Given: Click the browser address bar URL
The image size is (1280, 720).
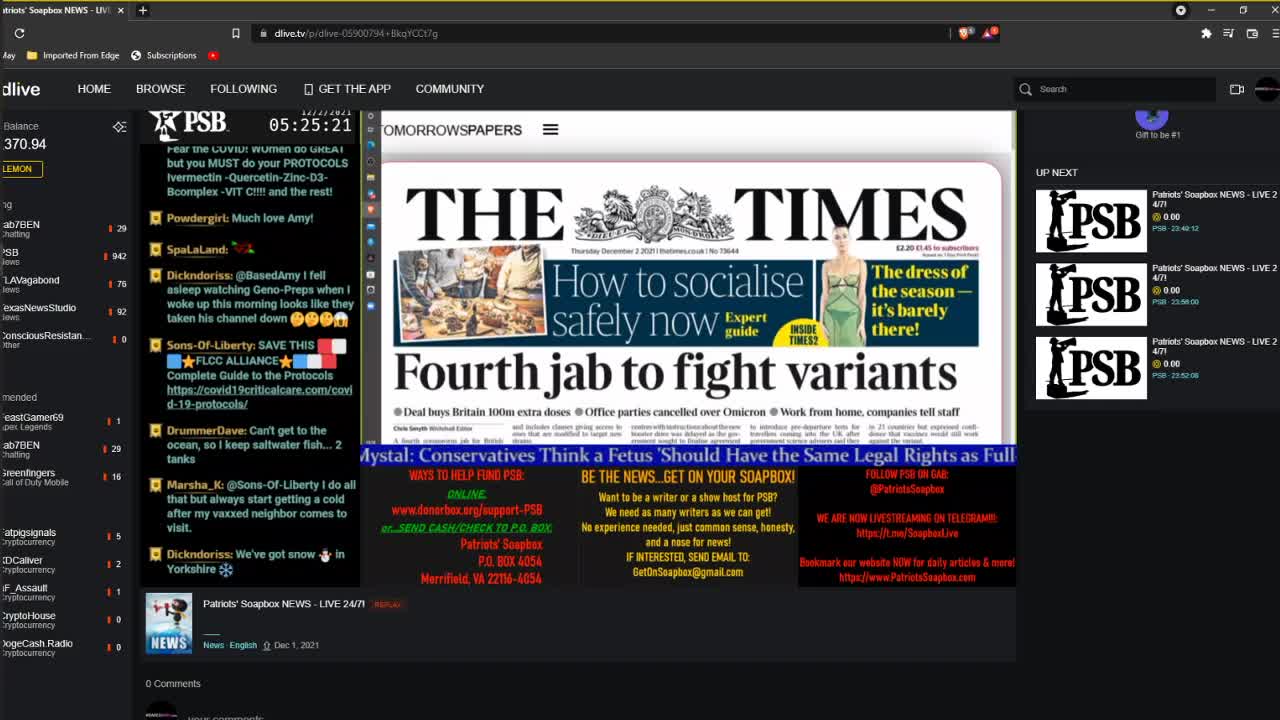Looking at the screenshot, I should [356, 33].
